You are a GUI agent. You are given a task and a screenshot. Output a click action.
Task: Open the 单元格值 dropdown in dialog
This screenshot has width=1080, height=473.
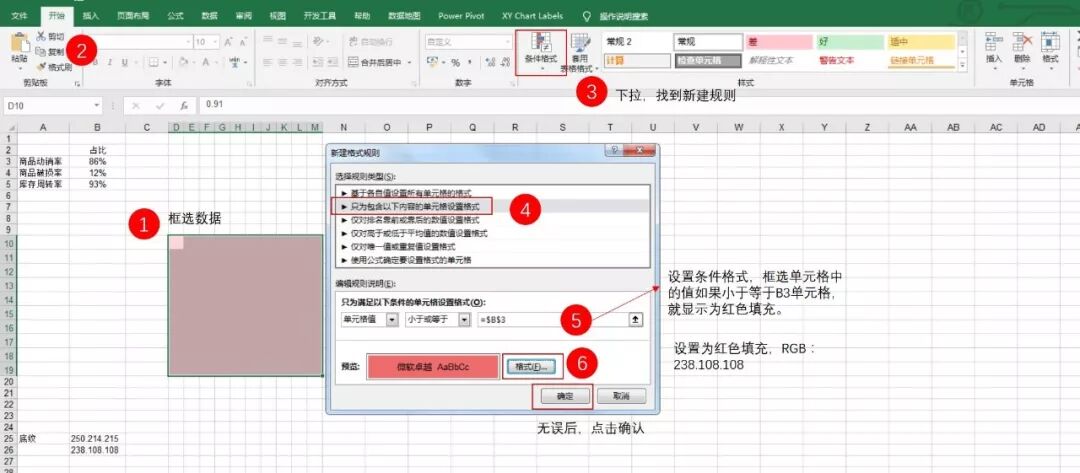point(392,319)
